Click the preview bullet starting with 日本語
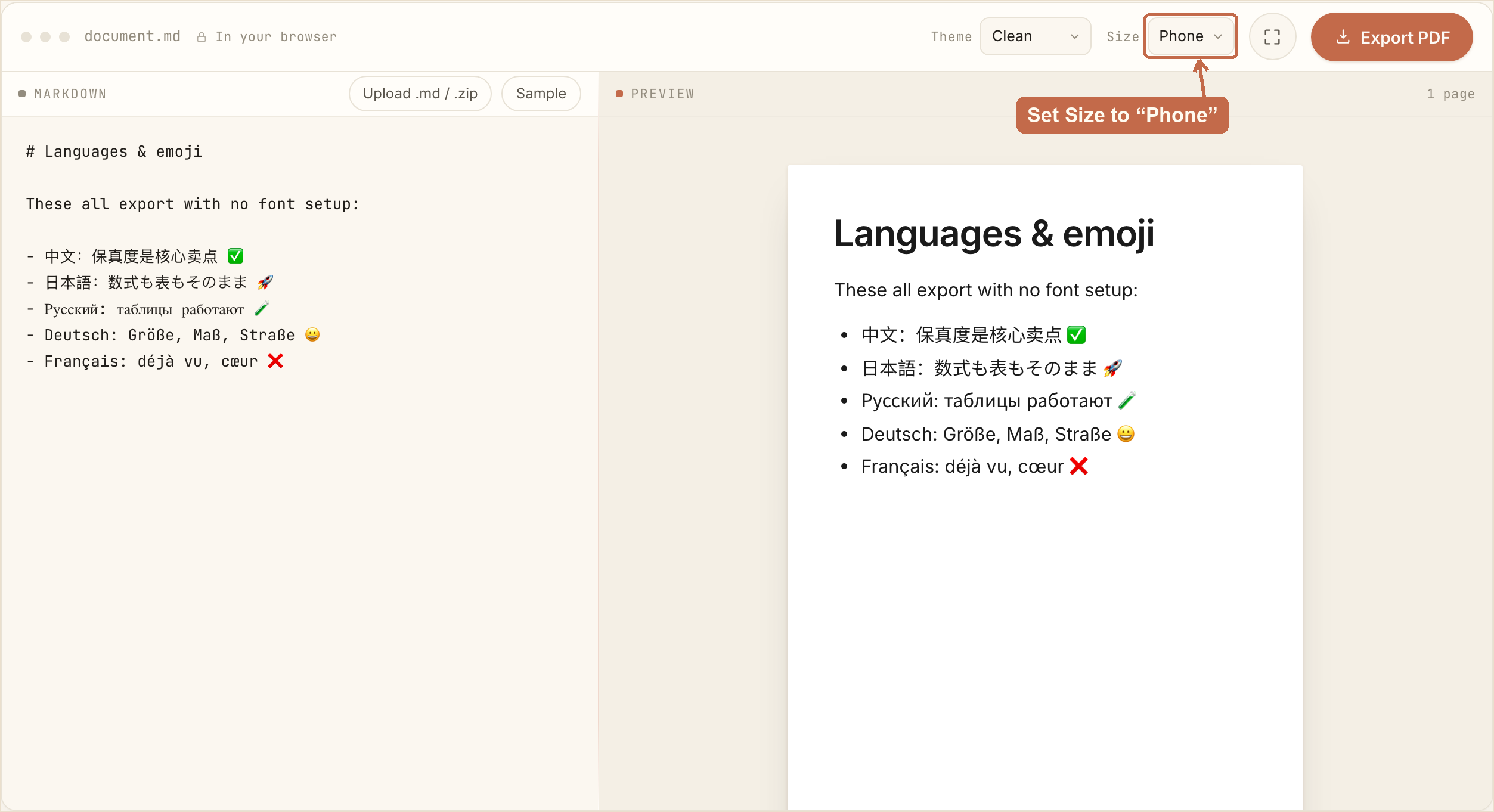 (992, 368)
